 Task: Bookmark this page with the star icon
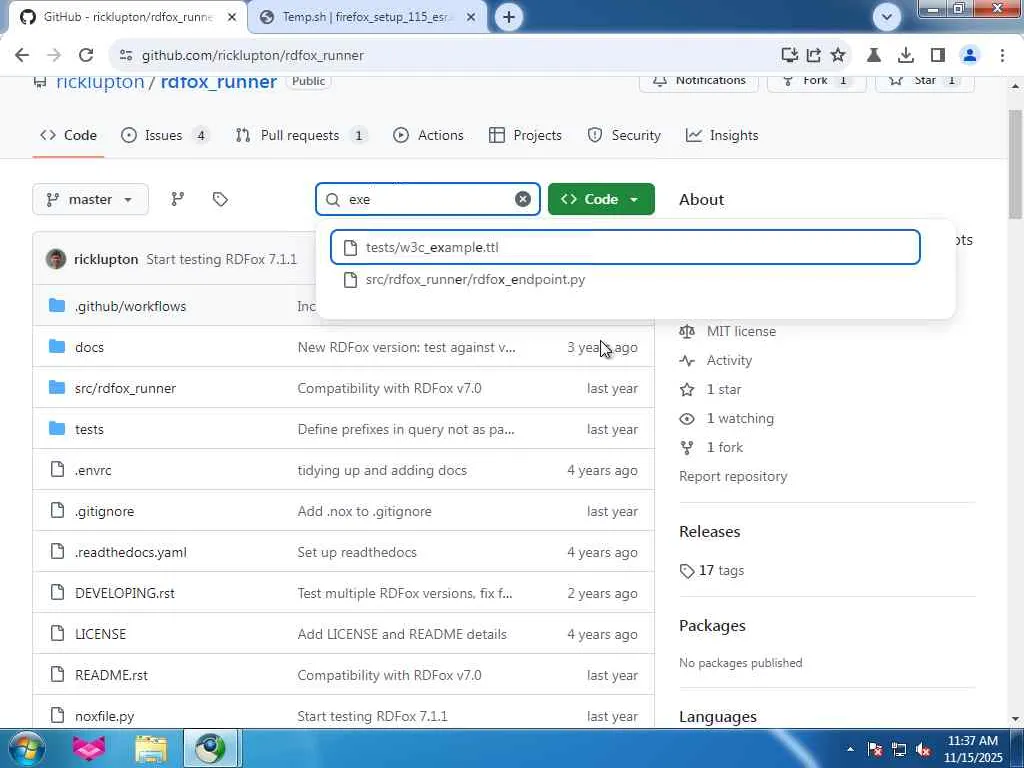point(838,56)
